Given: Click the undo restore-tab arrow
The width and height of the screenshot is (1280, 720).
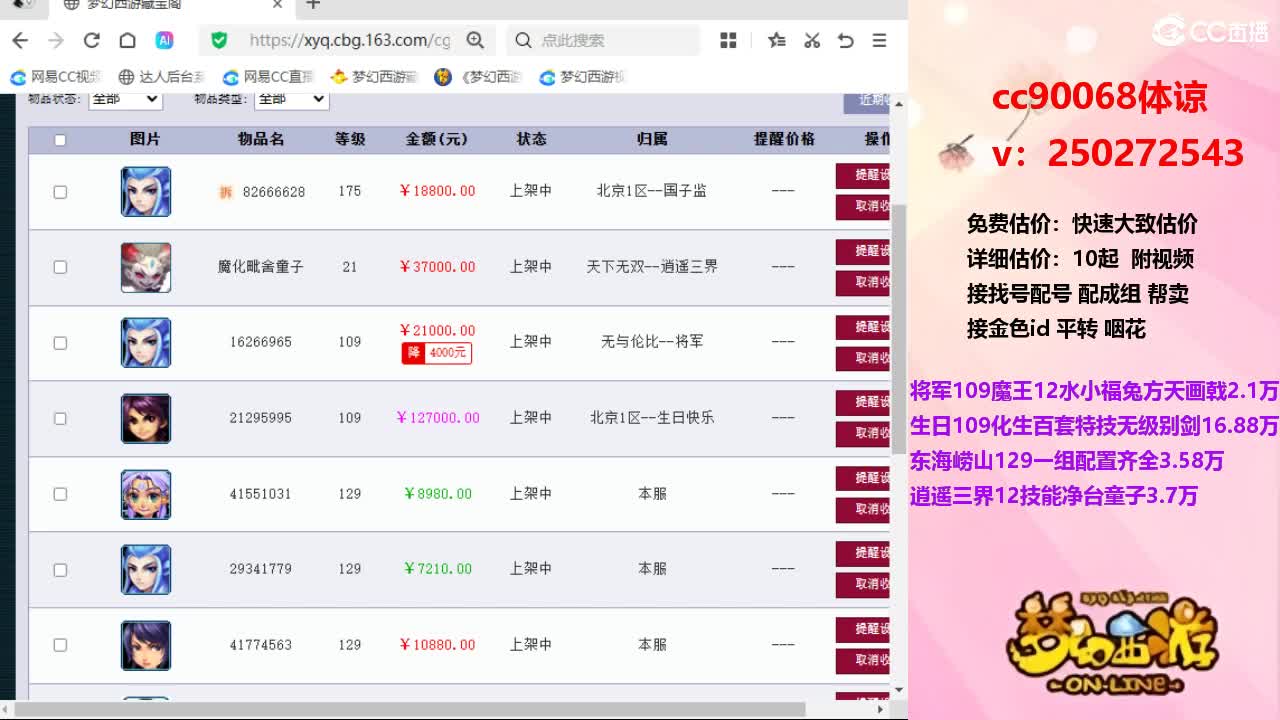Looking at the screenshot, I should click(846, 40).
